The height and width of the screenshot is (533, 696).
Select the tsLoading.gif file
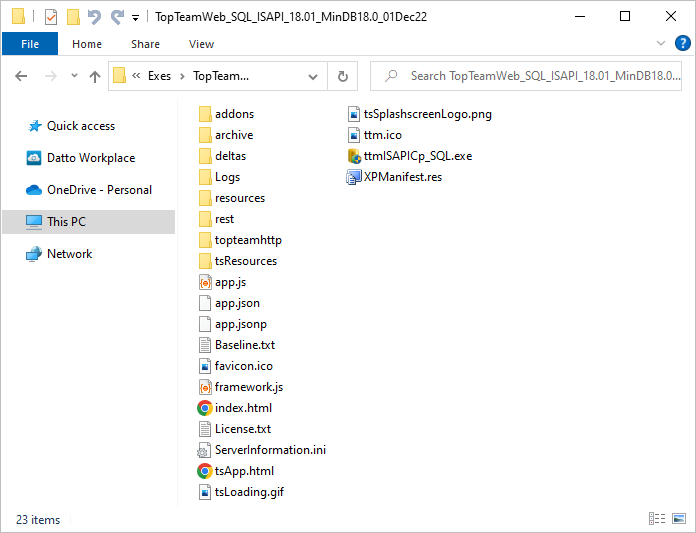point(242,492)
